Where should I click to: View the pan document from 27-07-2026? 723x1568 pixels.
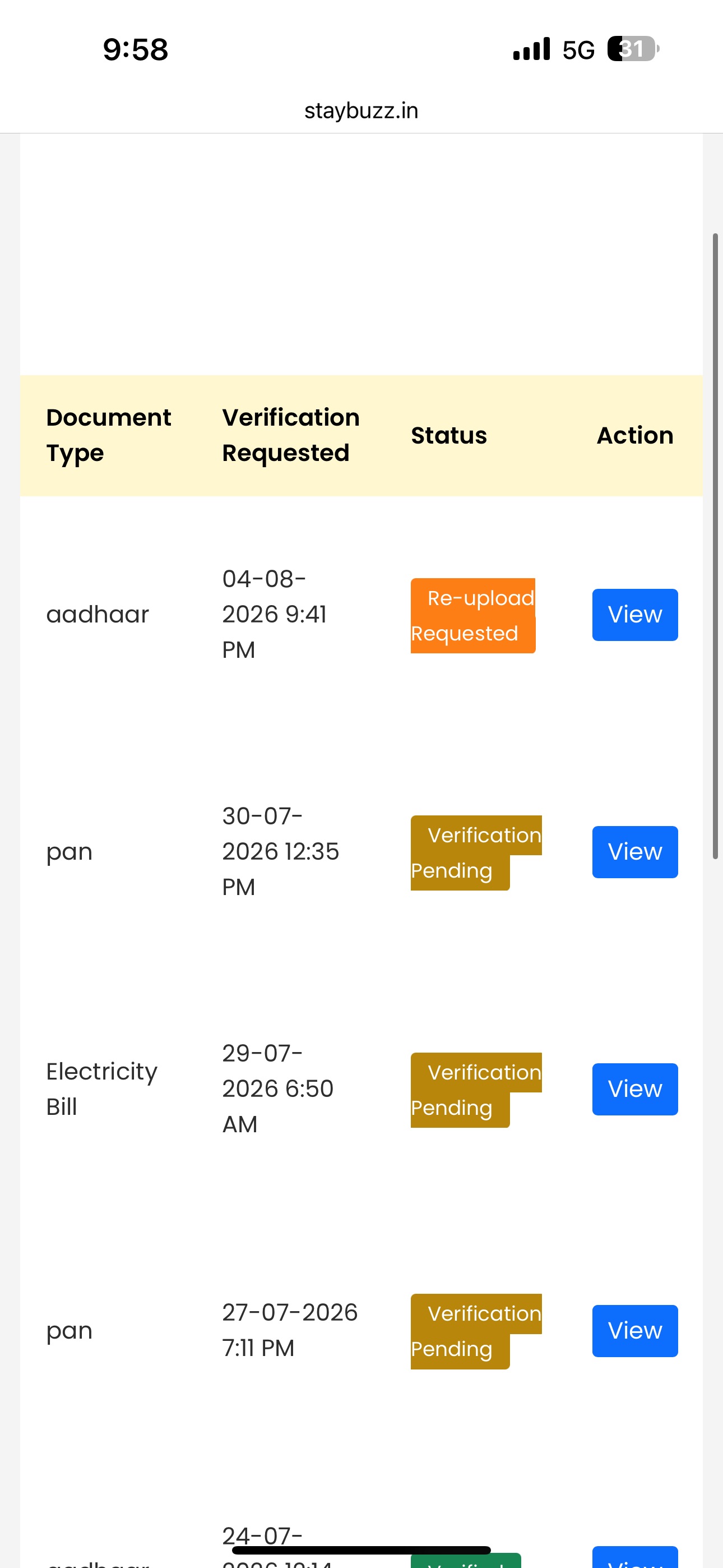click(x=635, y=1331)
